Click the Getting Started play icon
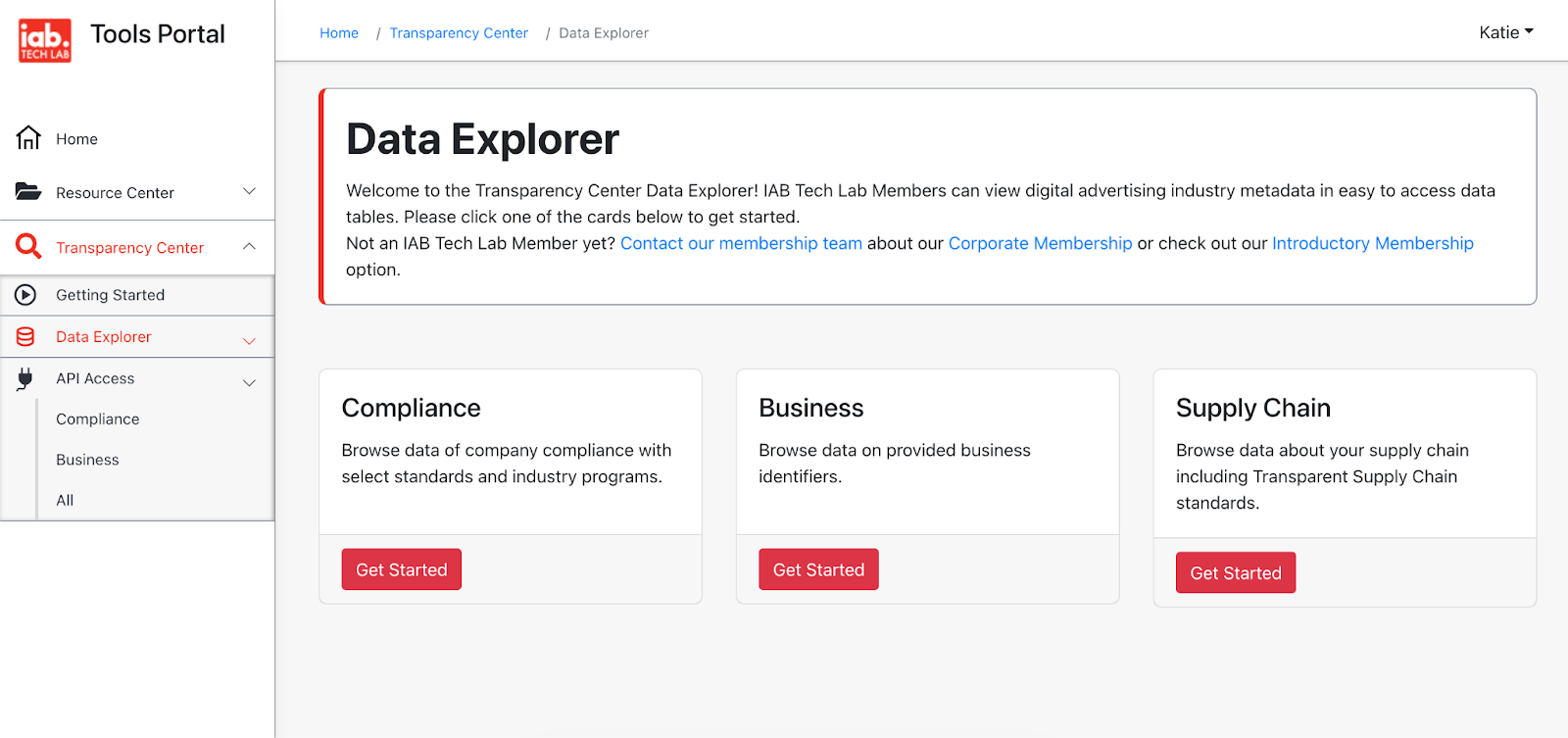Screen dimensions: 1568x738 (x=25, y=295)
